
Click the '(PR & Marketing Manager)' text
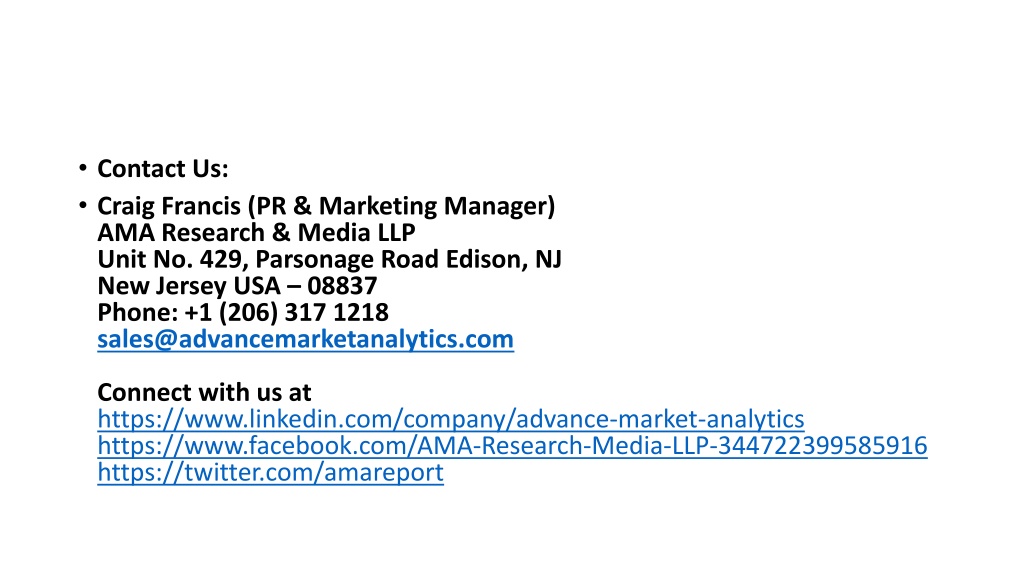tap(401, 206)
